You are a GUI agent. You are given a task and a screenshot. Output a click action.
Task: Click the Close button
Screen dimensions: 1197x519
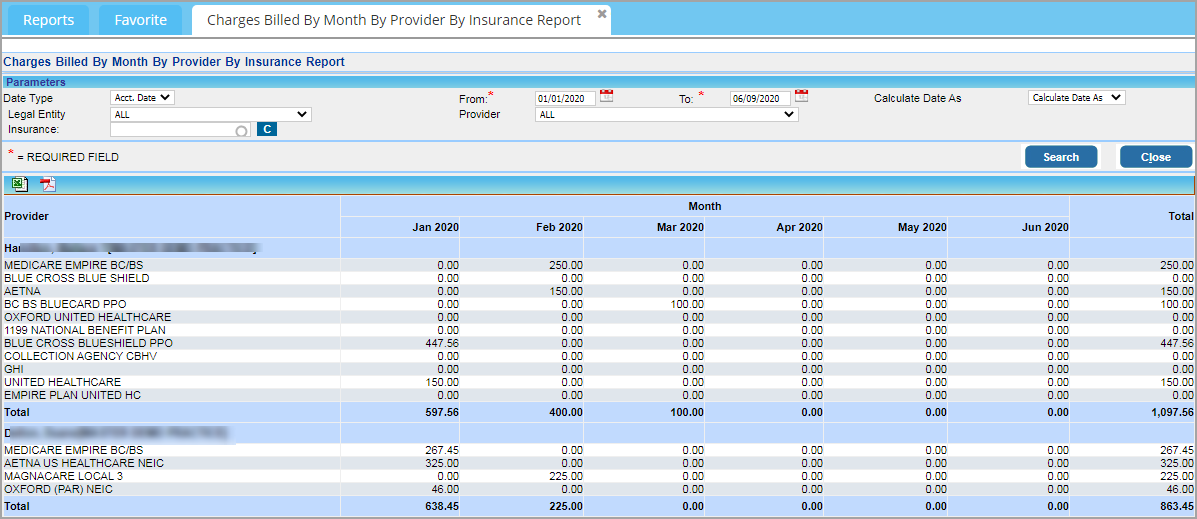tap(1156, 156)
